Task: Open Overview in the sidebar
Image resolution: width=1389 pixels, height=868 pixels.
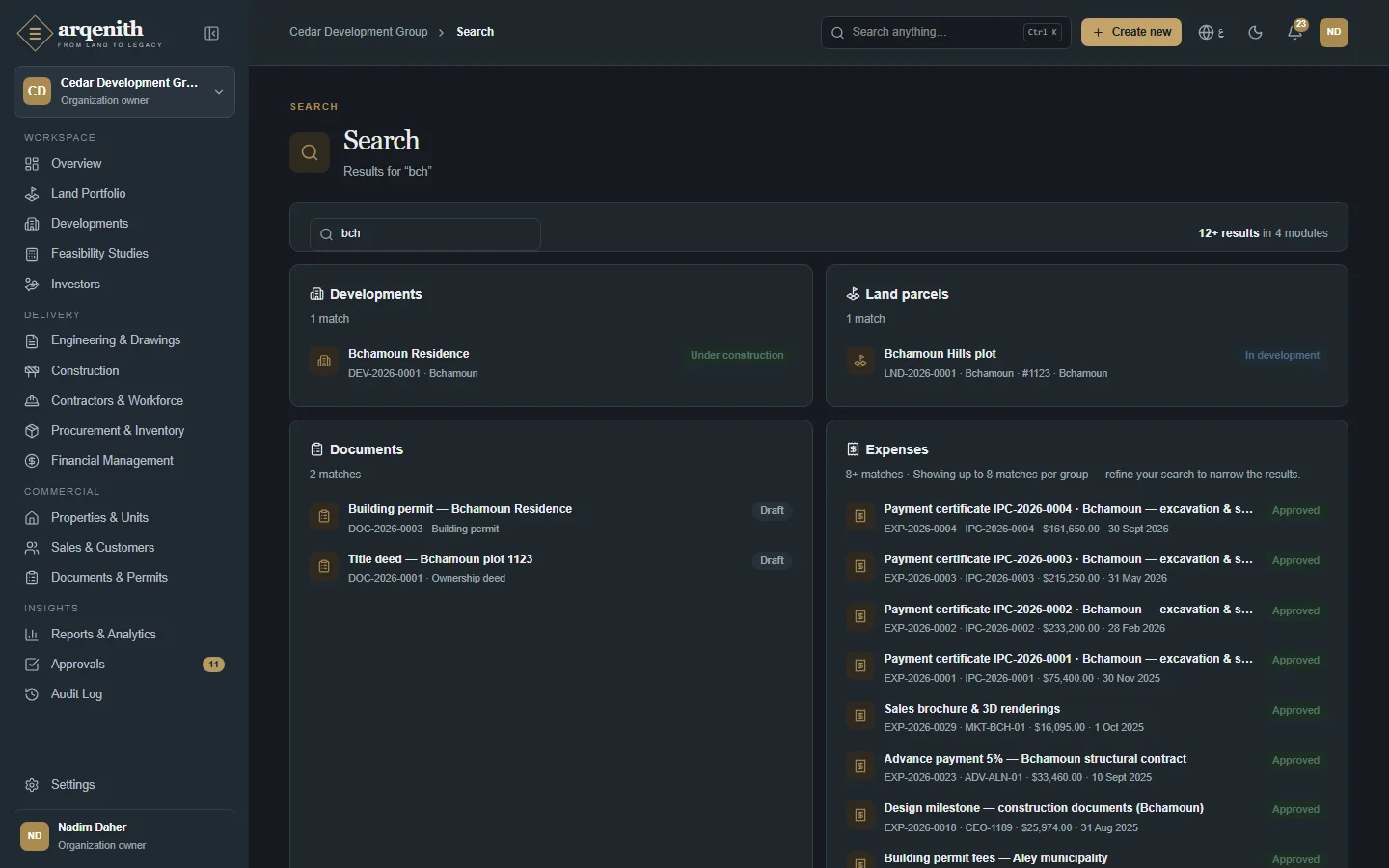Action: coord(124,164)
